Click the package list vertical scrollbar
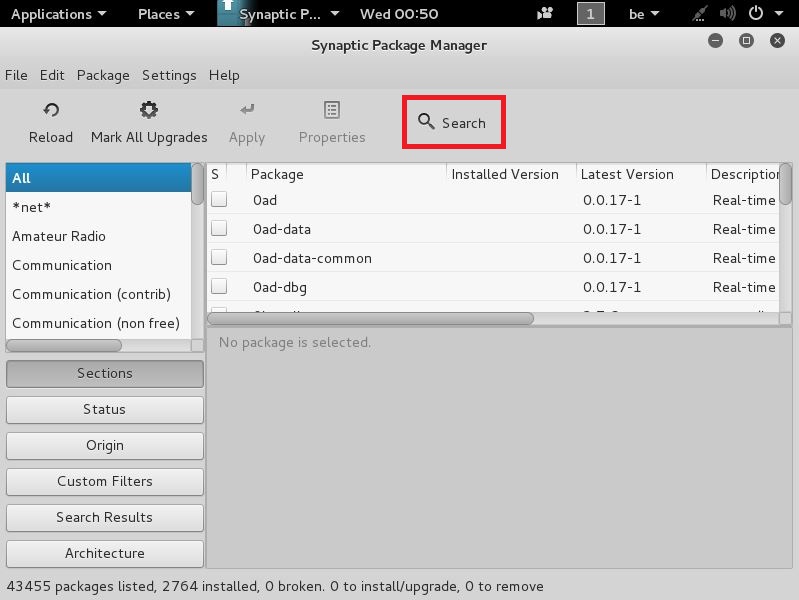799x600 pixels. click(786, 184)
